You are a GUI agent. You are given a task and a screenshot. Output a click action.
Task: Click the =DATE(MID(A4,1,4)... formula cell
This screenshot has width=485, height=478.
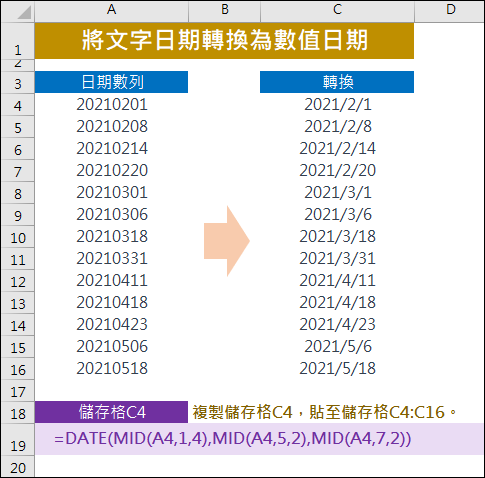coord(259,439)
